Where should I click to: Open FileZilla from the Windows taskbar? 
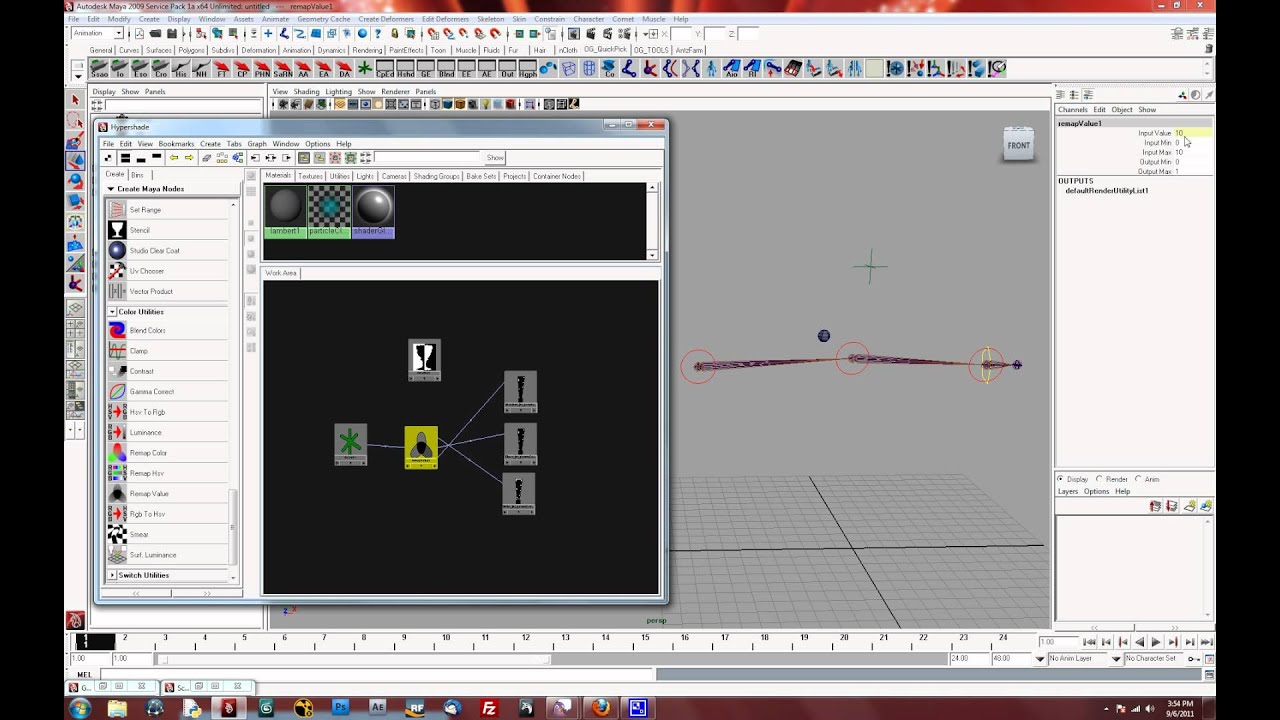489,708
